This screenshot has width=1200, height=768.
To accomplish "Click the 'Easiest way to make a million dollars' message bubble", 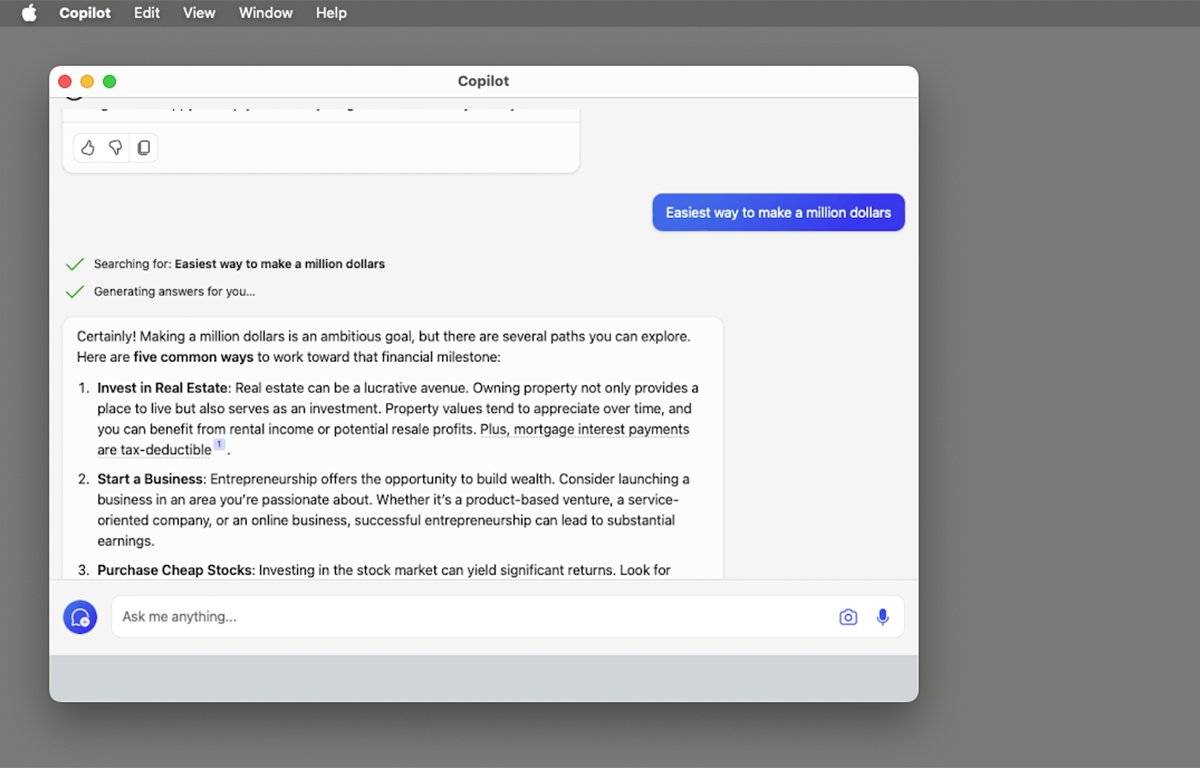I will point(778,212).
